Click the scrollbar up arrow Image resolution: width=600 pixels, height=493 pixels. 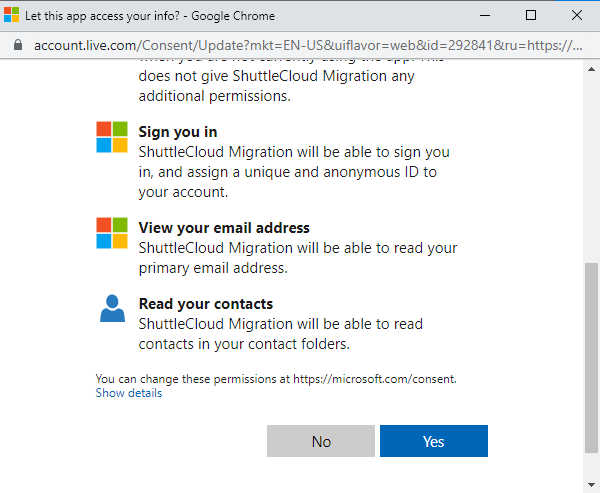[591, 69]
